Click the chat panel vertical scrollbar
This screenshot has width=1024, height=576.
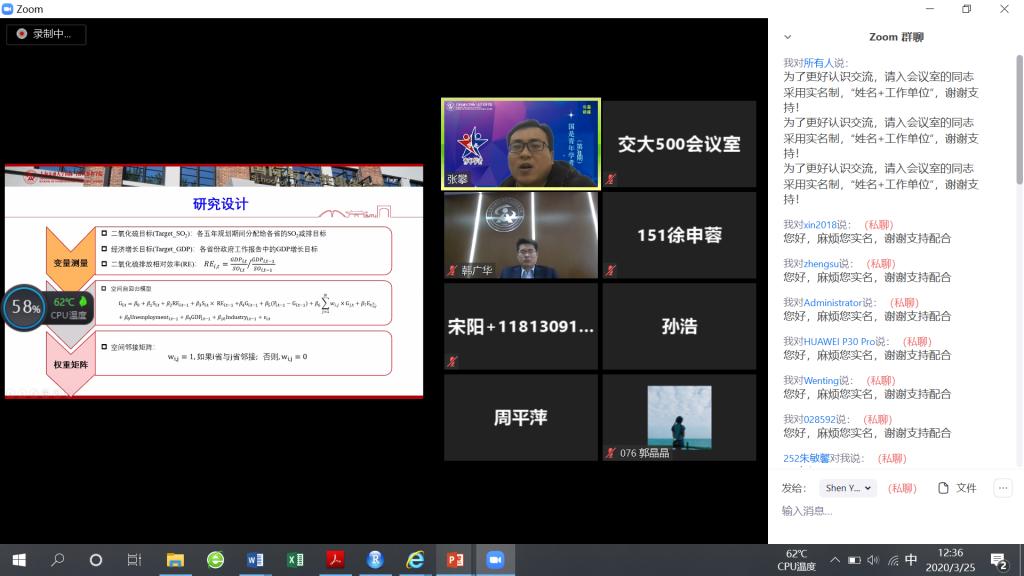pyautogui.click(x=1019, y=120)
